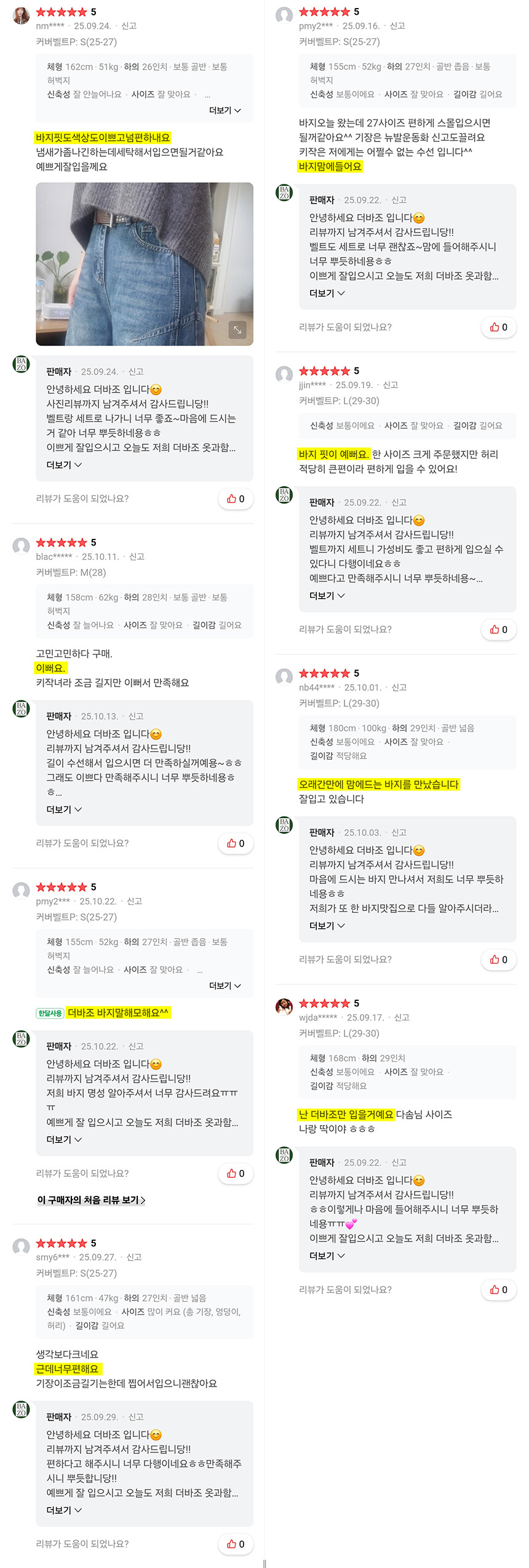Expand 더보기 on seller reply dated 25.10.13

64,810
